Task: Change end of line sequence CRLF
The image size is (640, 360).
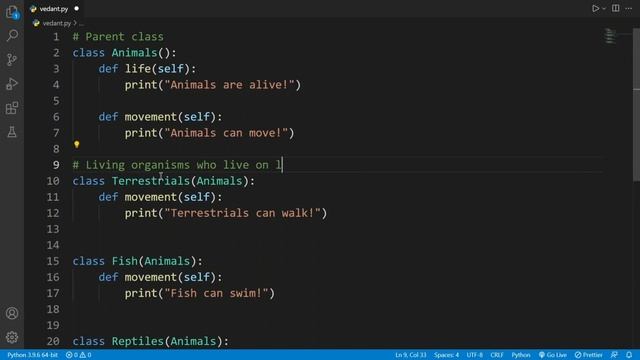Action: click(x=497, y=355)
